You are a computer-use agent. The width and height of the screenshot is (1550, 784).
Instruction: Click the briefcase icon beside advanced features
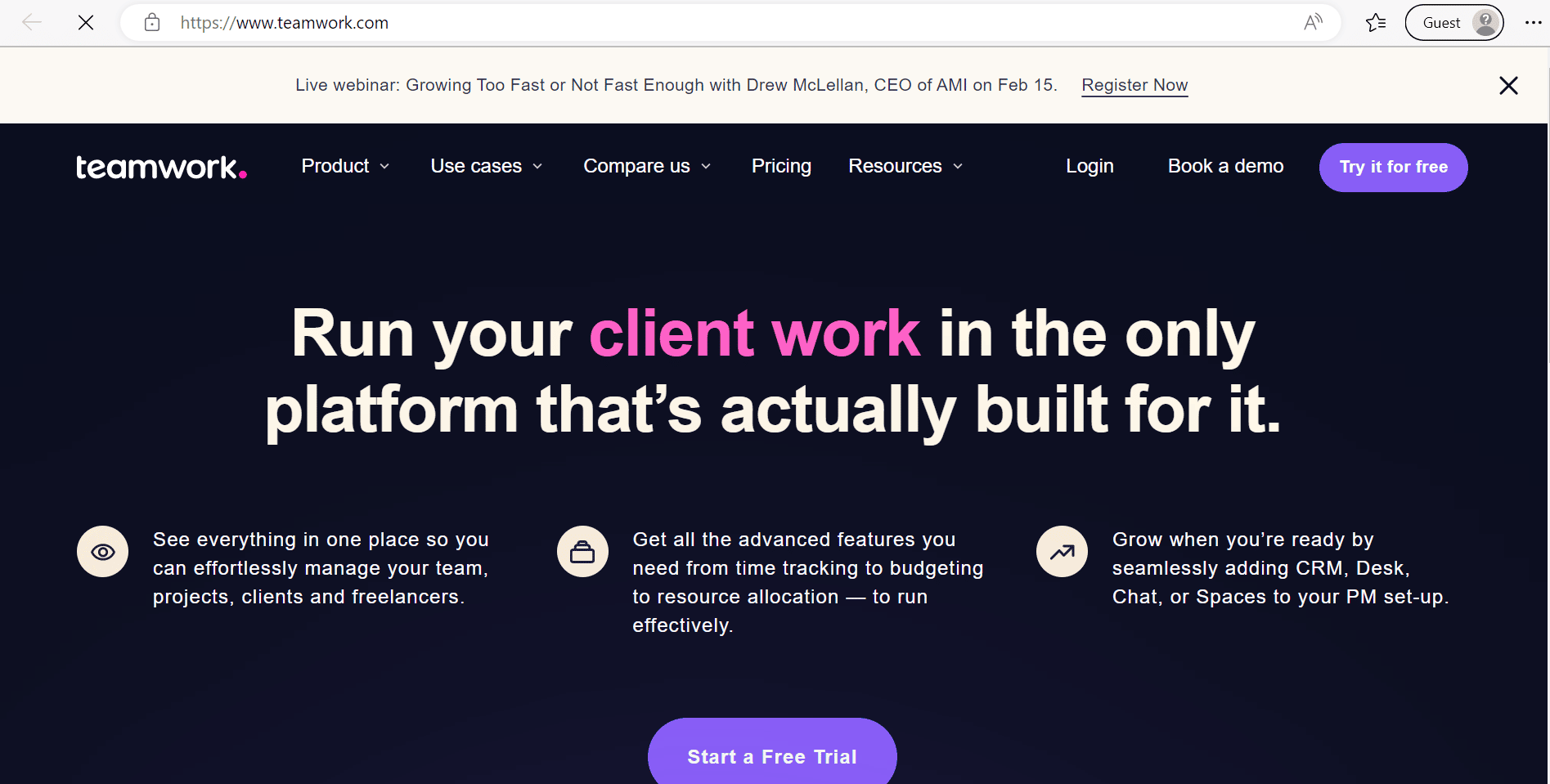[x=582, y=552]
